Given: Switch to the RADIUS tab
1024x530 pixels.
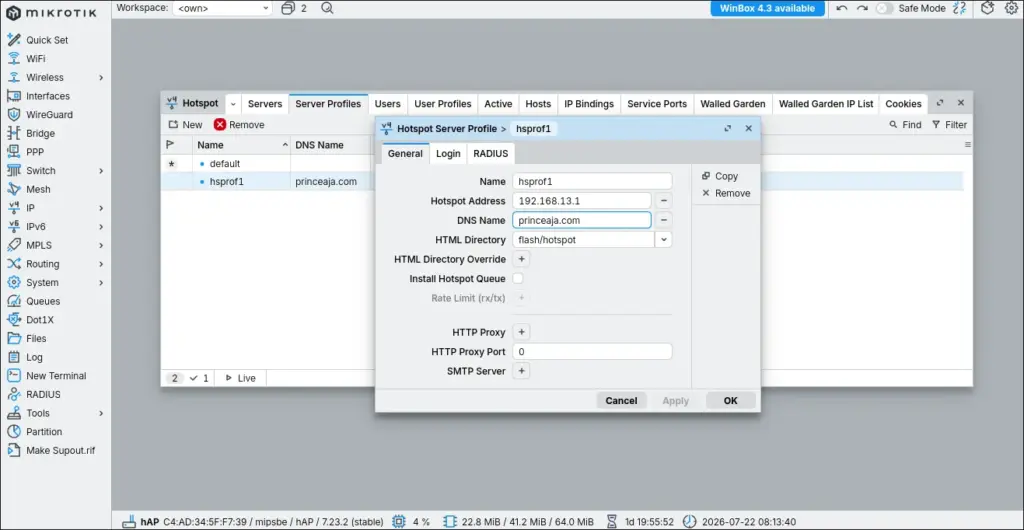Looking at the screenshot, I should (490, 154).
